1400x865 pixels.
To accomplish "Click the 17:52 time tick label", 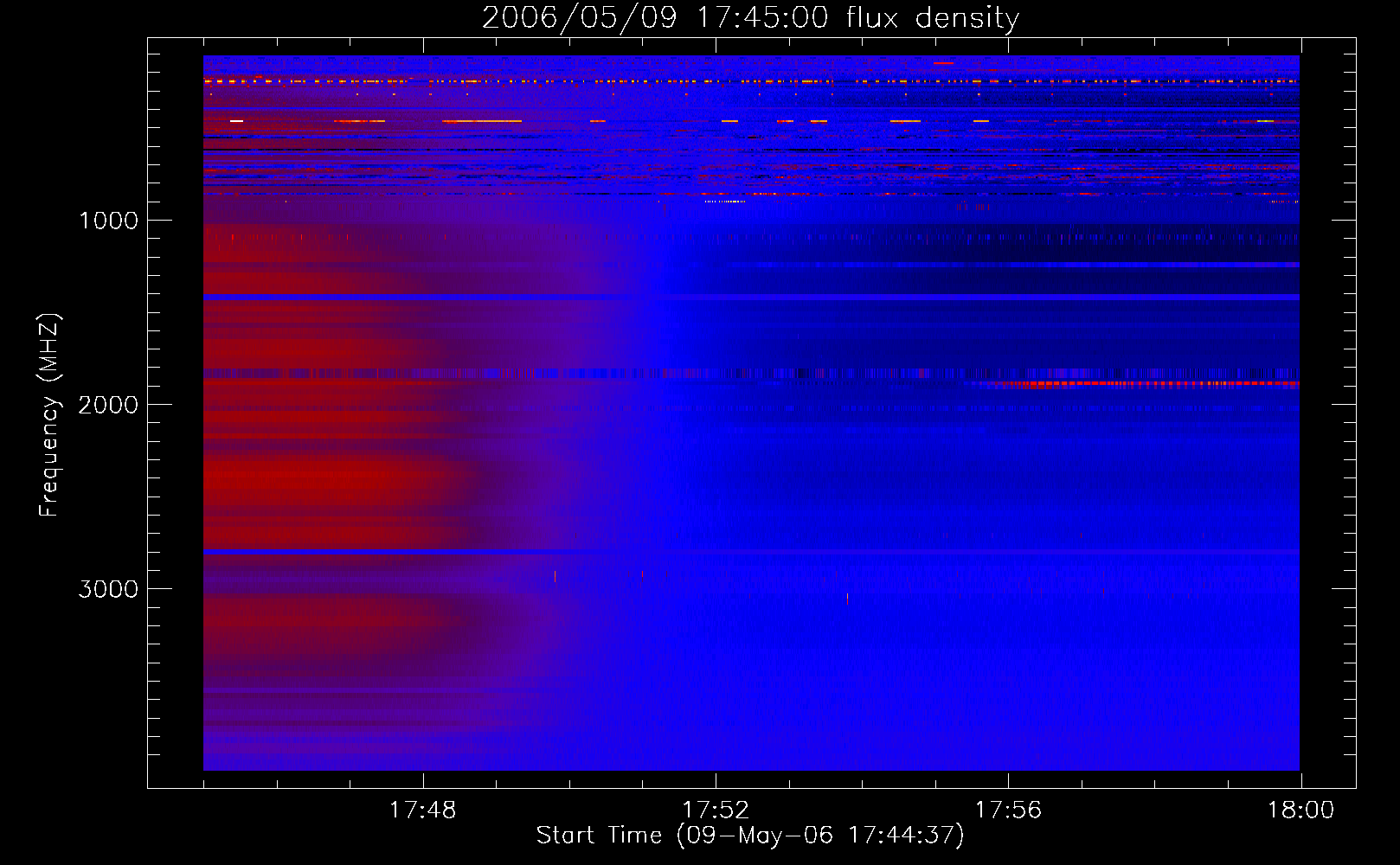I will click(716, 811).
